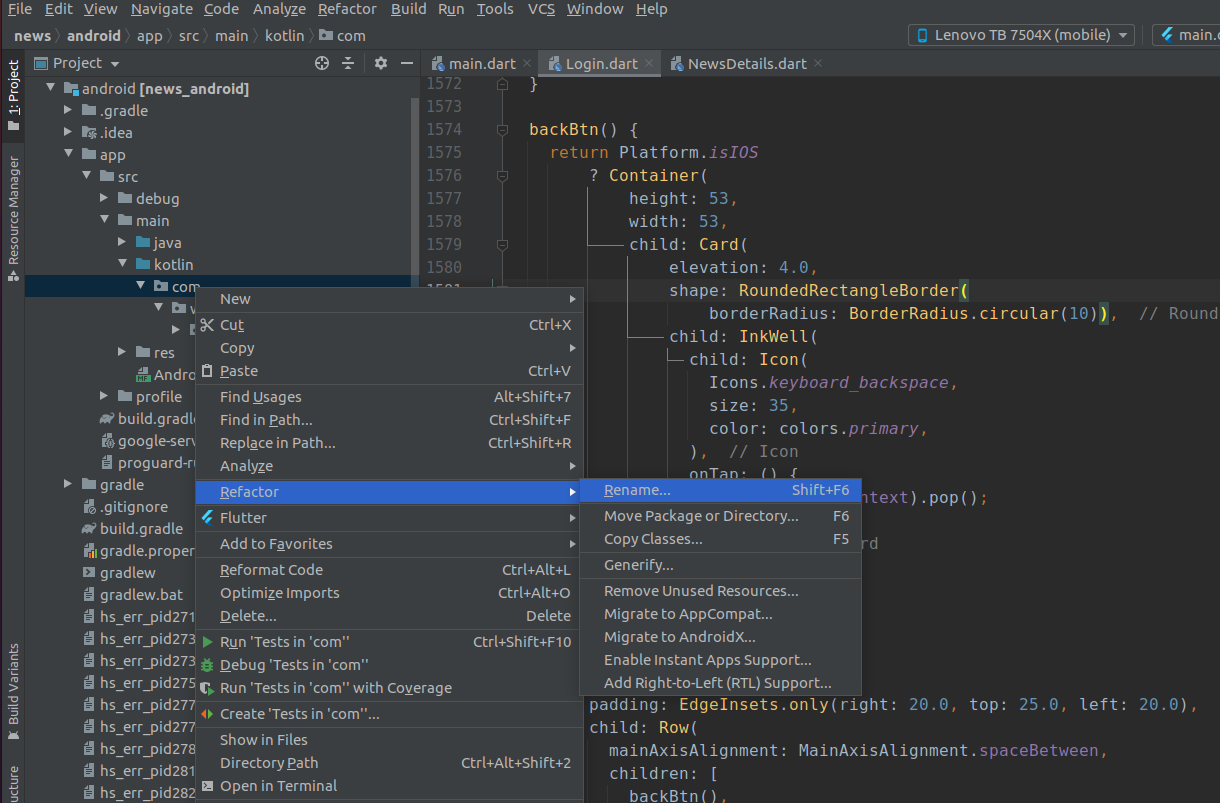Hide the Project panel with minus icon
This screenshot has height=803, width=1220.
click(406, 63)
